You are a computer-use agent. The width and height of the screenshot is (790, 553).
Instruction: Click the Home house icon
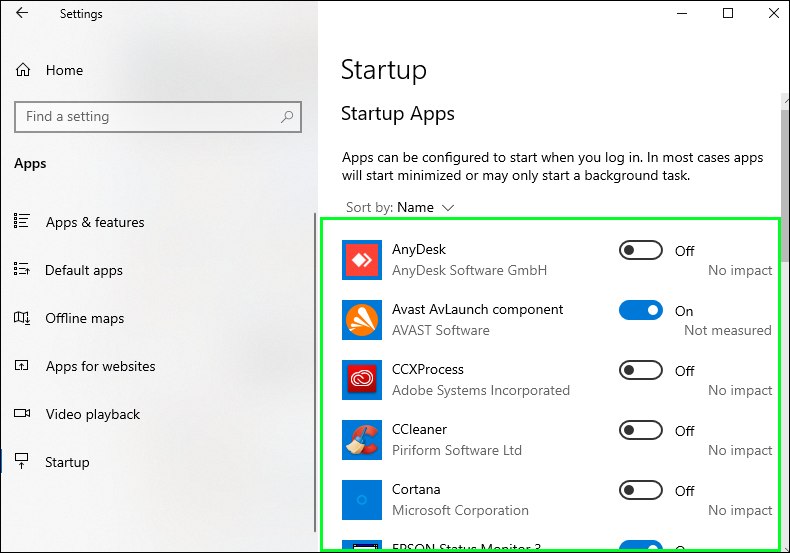click(x=23, y=70)
